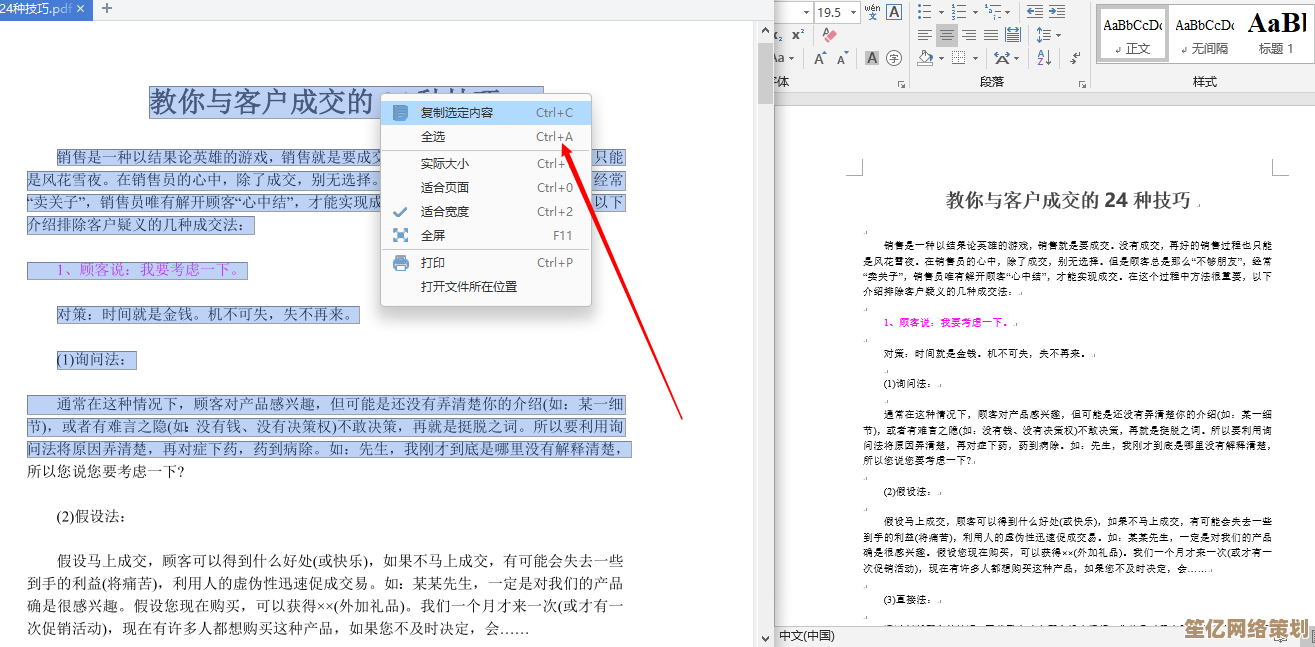1315x647 pixels.
Task: Click the grow font size icon
Action: pos(822,59)
